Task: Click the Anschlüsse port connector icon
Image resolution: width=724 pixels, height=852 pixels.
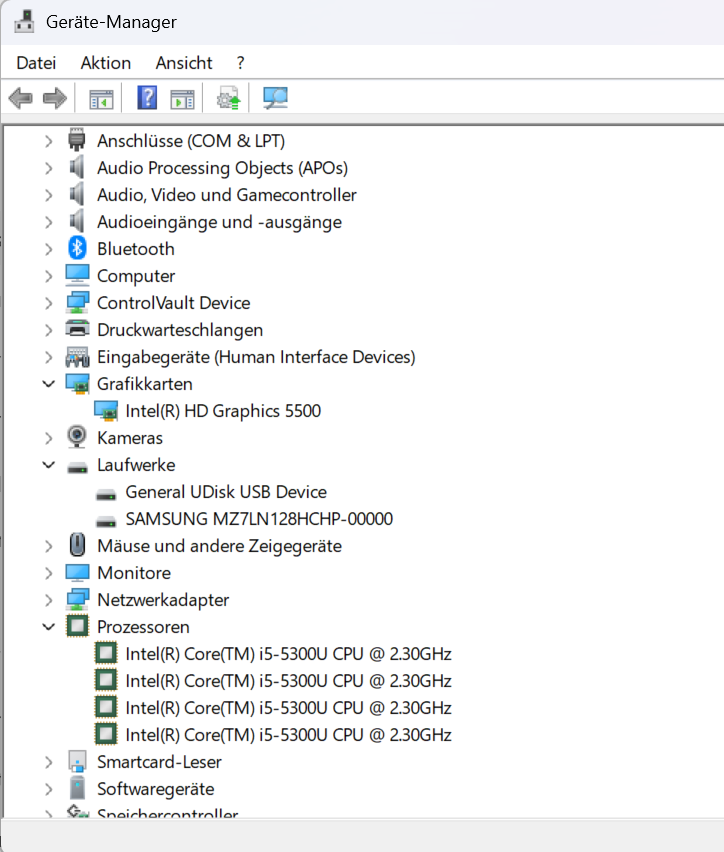Action: pyautogui.click(x=77, y=140)
